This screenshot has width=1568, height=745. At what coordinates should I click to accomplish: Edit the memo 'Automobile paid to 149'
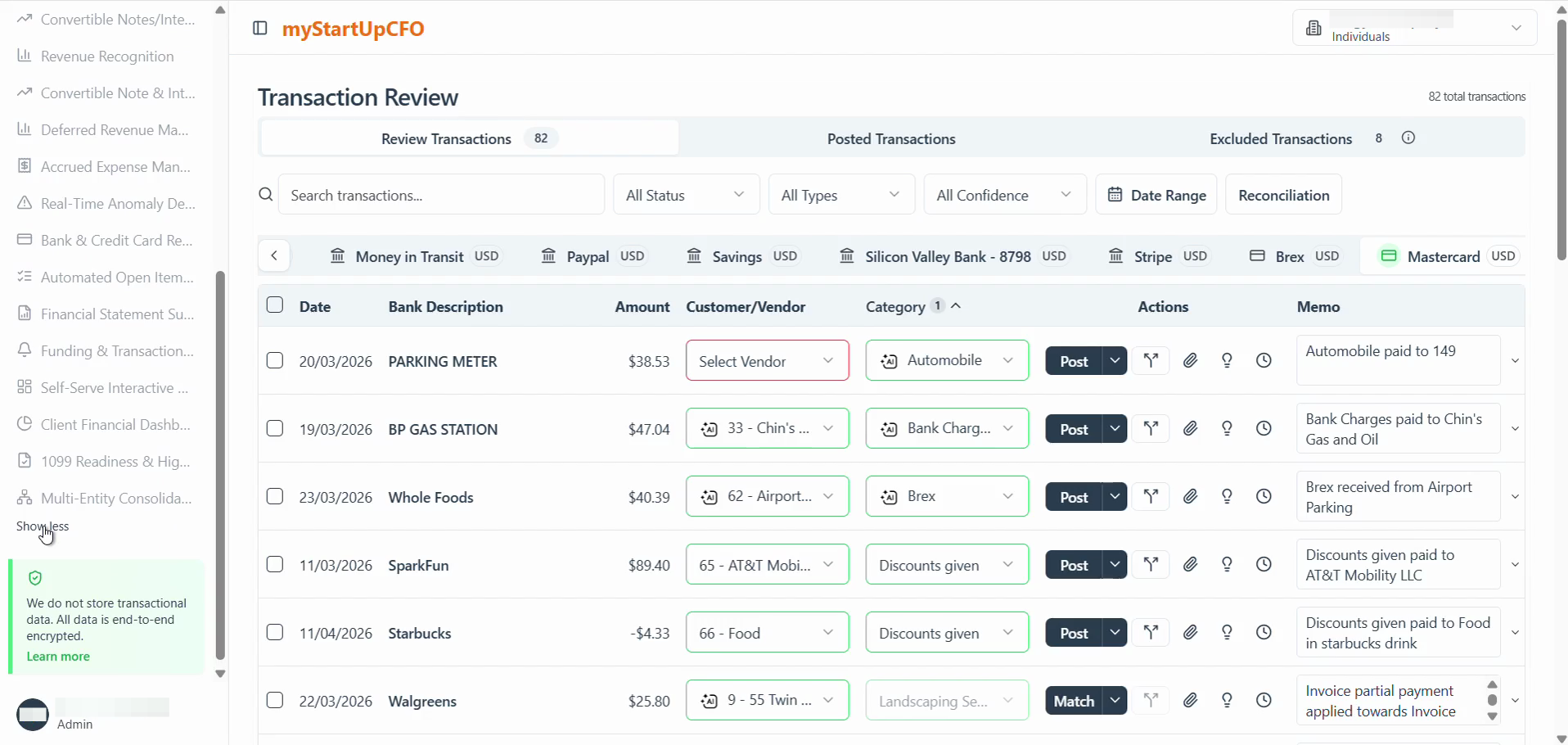click(x=1398, y=360)
